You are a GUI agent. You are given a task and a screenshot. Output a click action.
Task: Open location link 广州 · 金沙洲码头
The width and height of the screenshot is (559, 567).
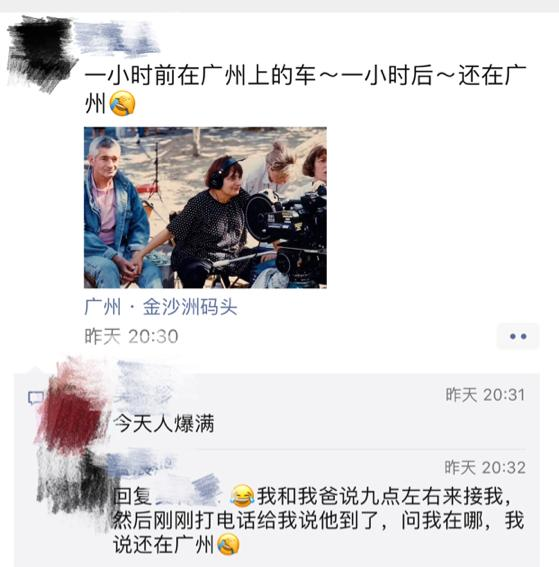click(161, 307)
